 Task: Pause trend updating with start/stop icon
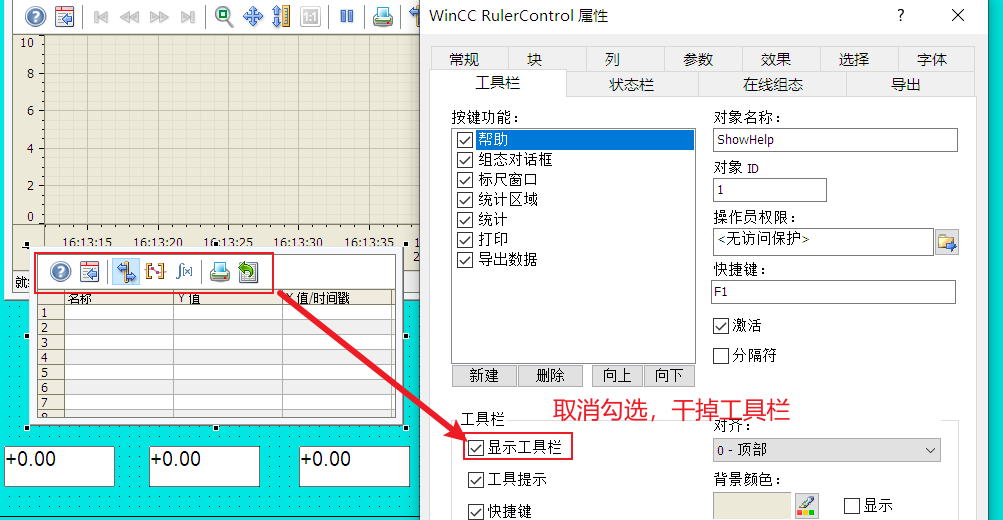(347, 16)
